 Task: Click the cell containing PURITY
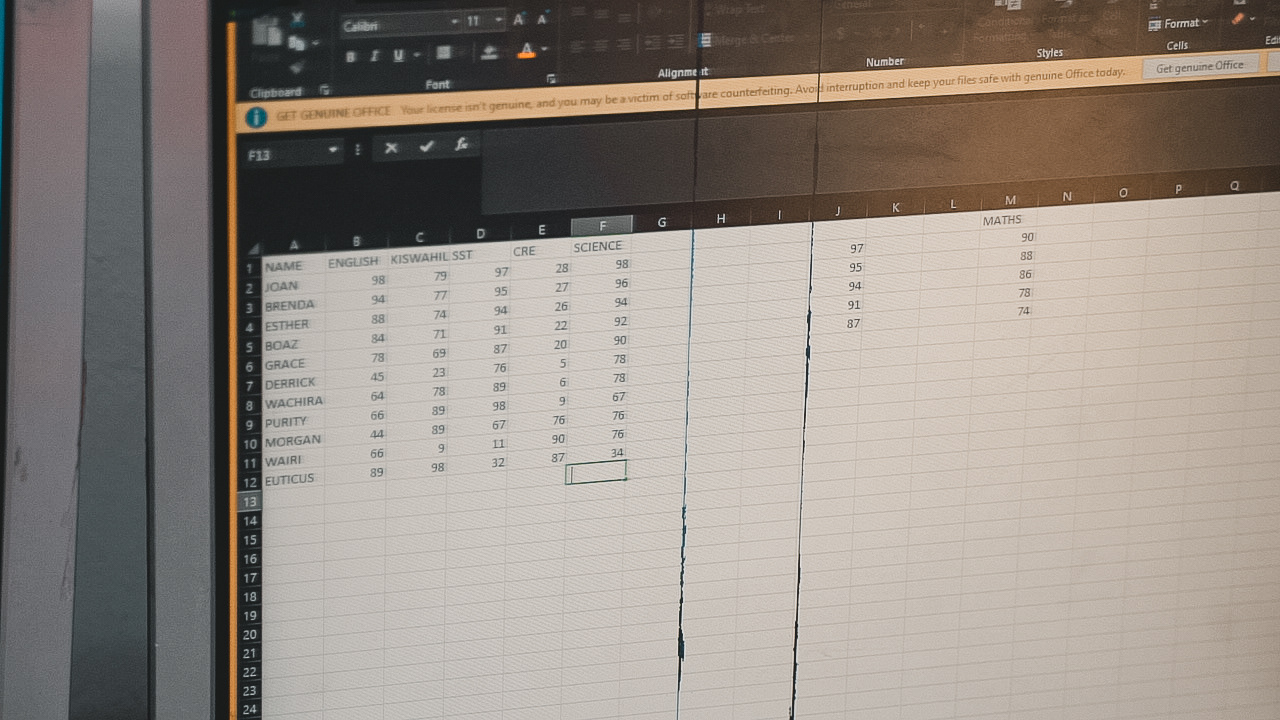pyautogui.click(x=292, y=421)
